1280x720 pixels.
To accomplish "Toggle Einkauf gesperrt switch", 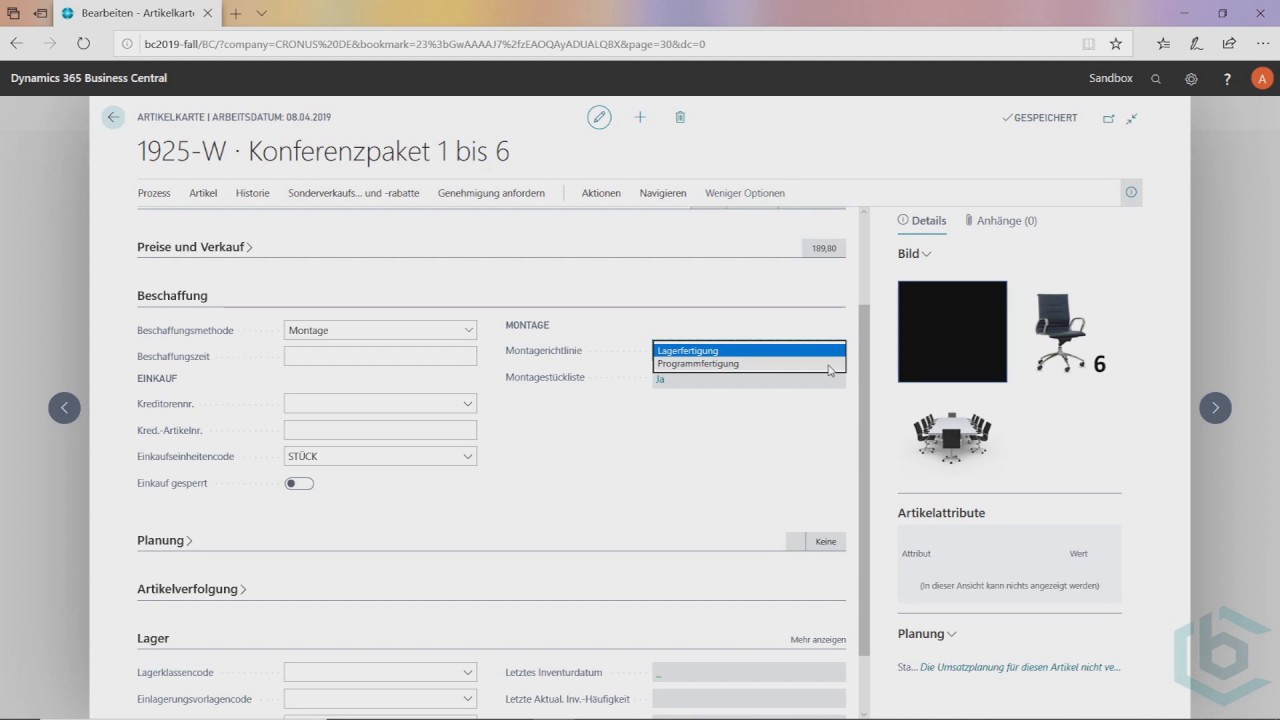I will click(299, 483).
